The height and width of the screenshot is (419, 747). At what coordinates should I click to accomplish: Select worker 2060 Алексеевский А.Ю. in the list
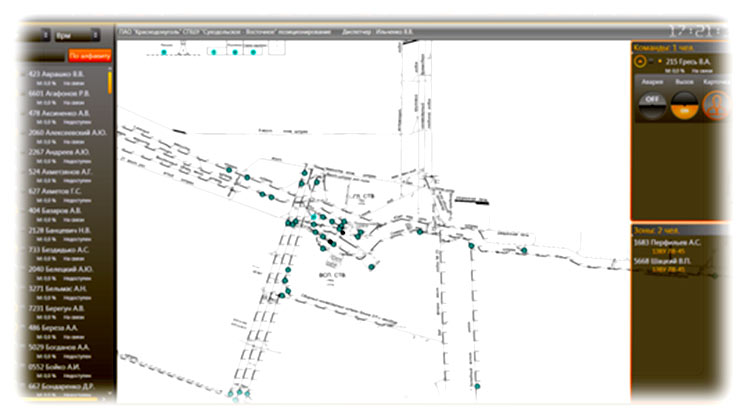pyautogui.click(x=68, y=132)
